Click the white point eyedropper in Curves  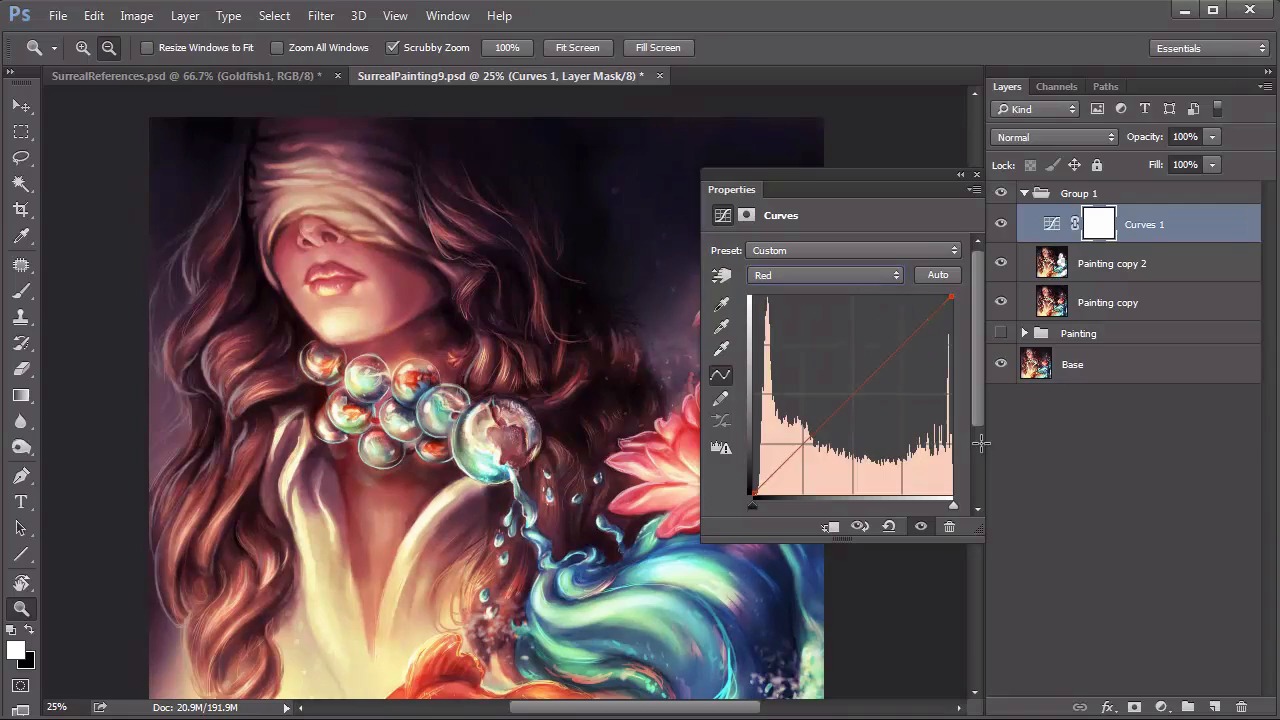coord(721,349)
